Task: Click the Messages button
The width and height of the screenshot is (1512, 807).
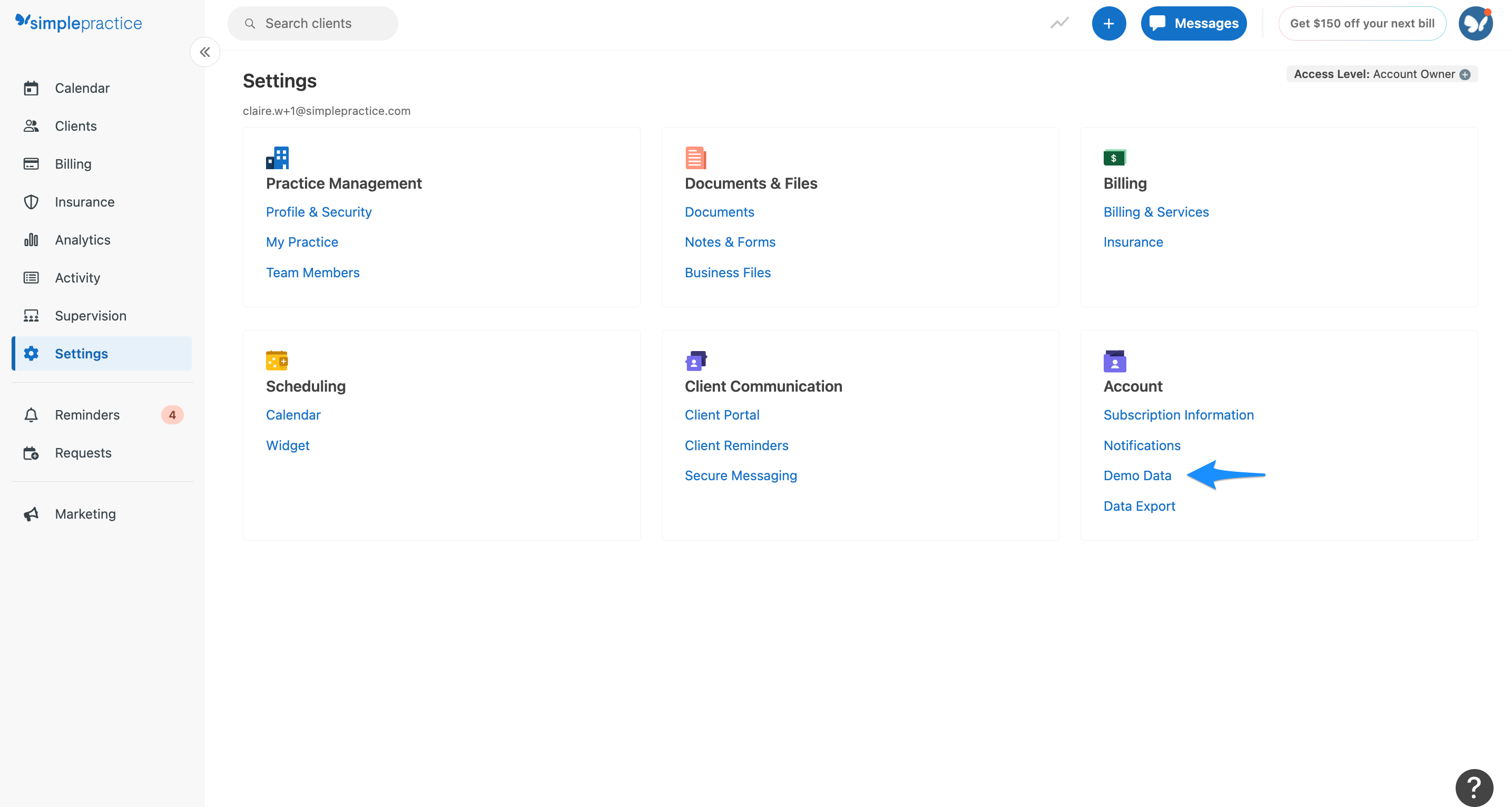Action: pos(1193,24)
